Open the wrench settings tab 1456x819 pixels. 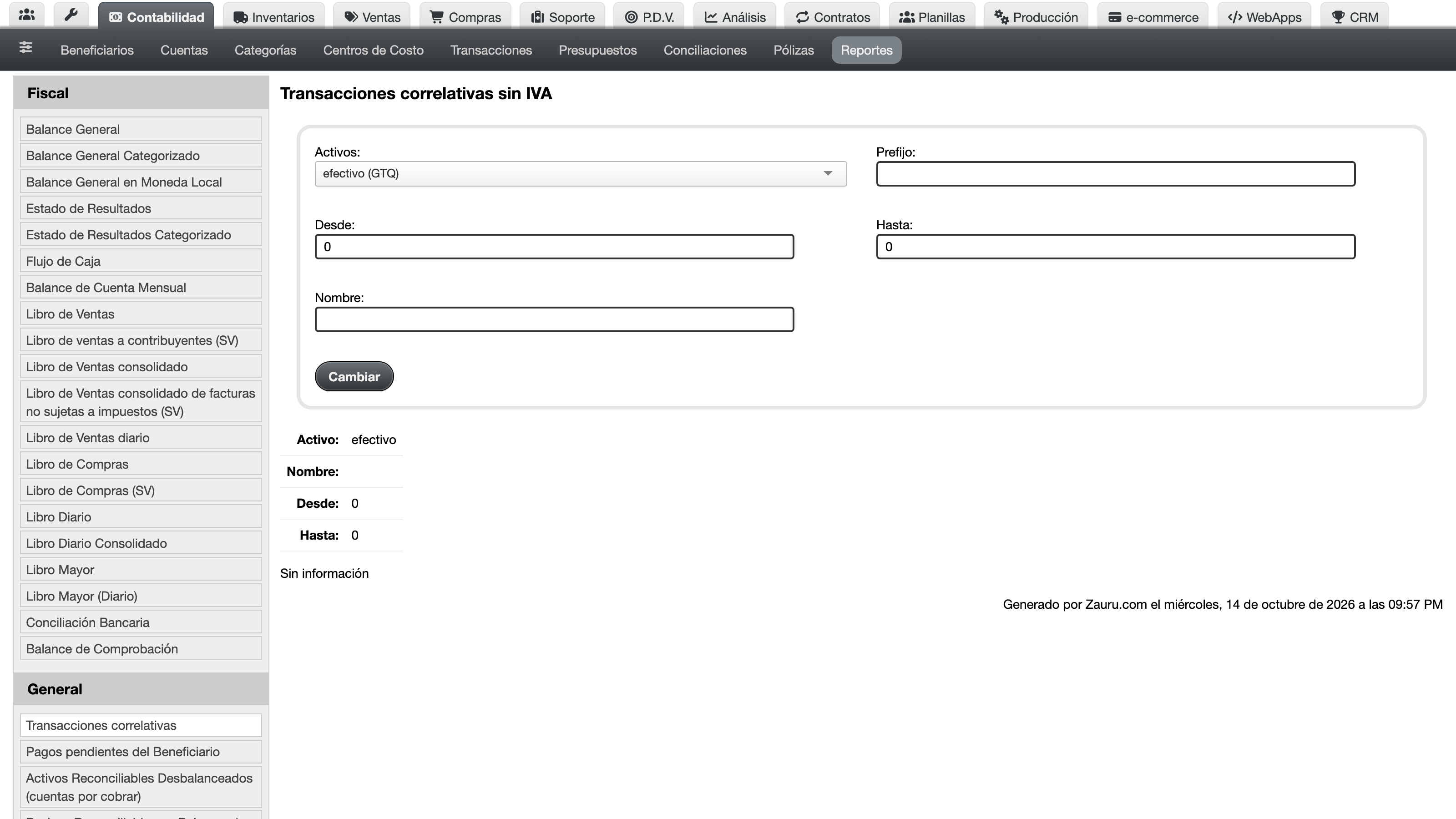[71, 15]
